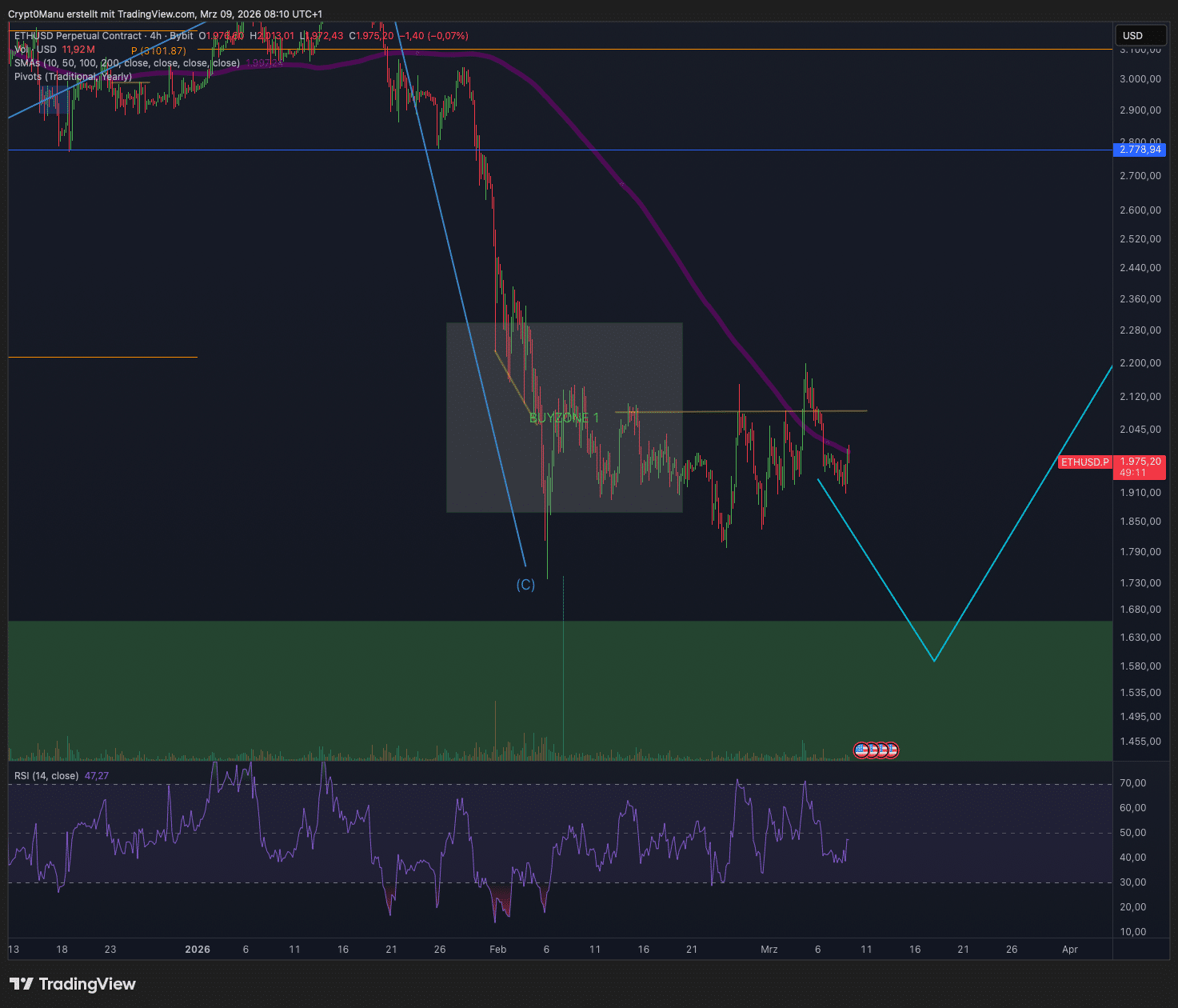Expand the SMAs indicator legend entry
This screenshot has width=1178, height=1008.
pyautogui.click(x=127, y=63)
